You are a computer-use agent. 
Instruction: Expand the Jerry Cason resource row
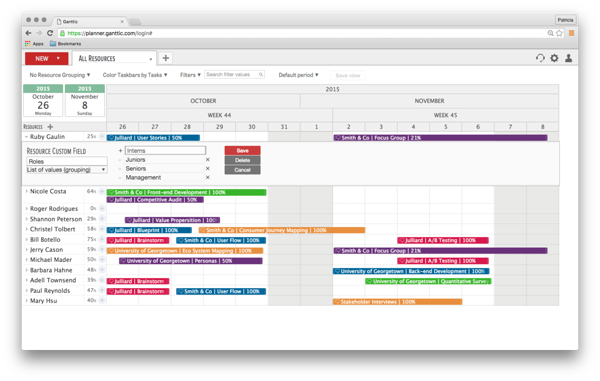[26, 250]
